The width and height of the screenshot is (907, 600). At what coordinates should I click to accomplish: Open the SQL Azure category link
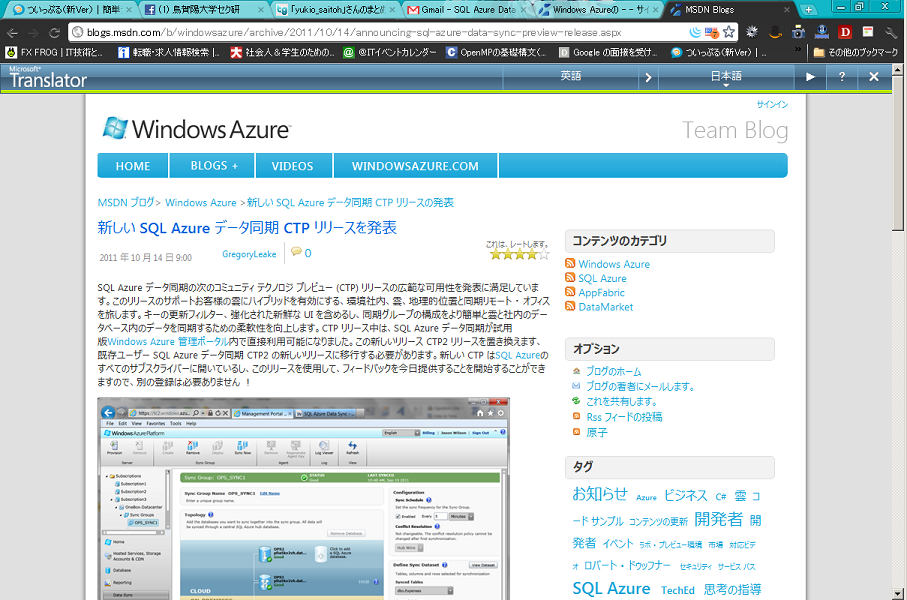(x=602, y=278)
